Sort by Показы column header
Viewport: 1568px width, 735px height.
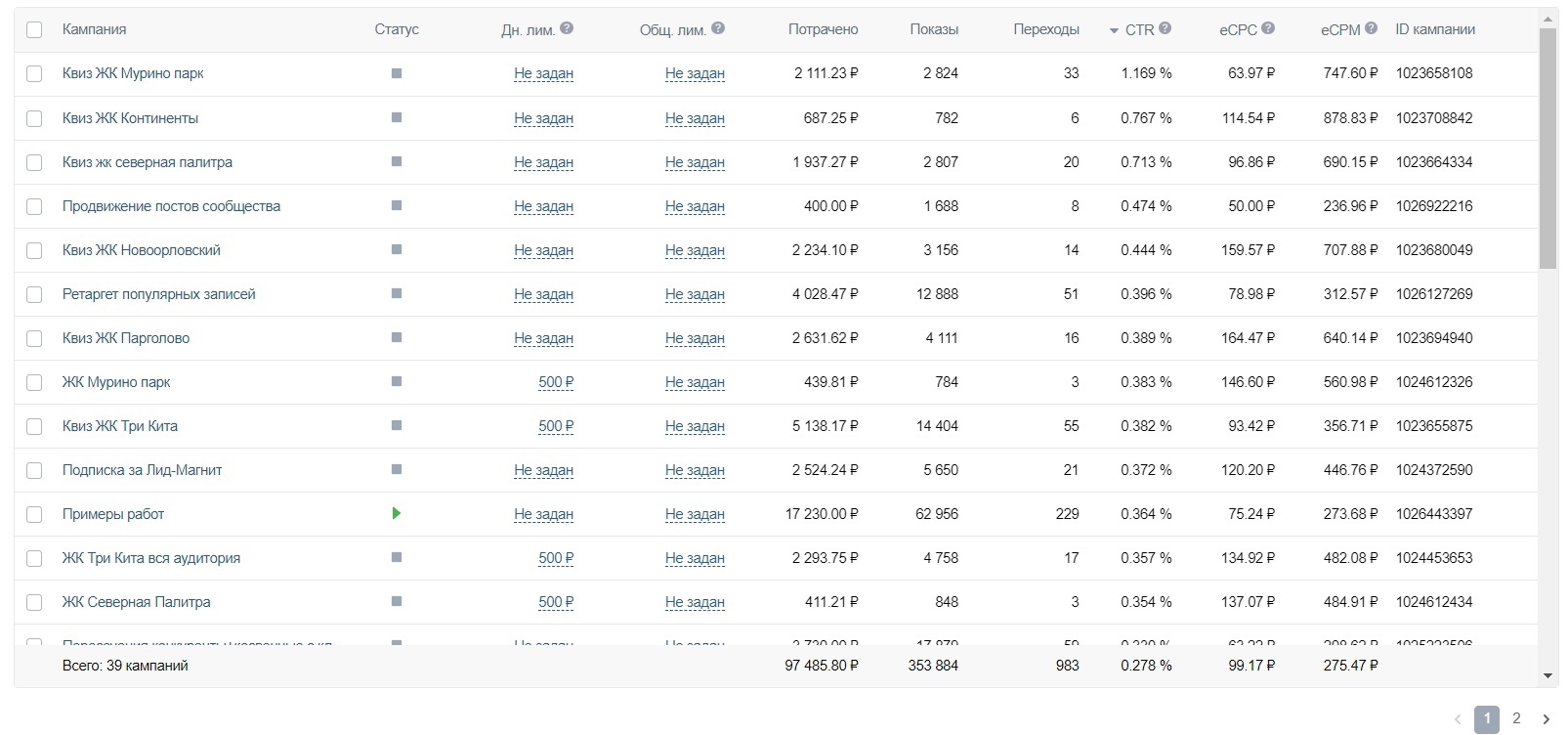934,29
